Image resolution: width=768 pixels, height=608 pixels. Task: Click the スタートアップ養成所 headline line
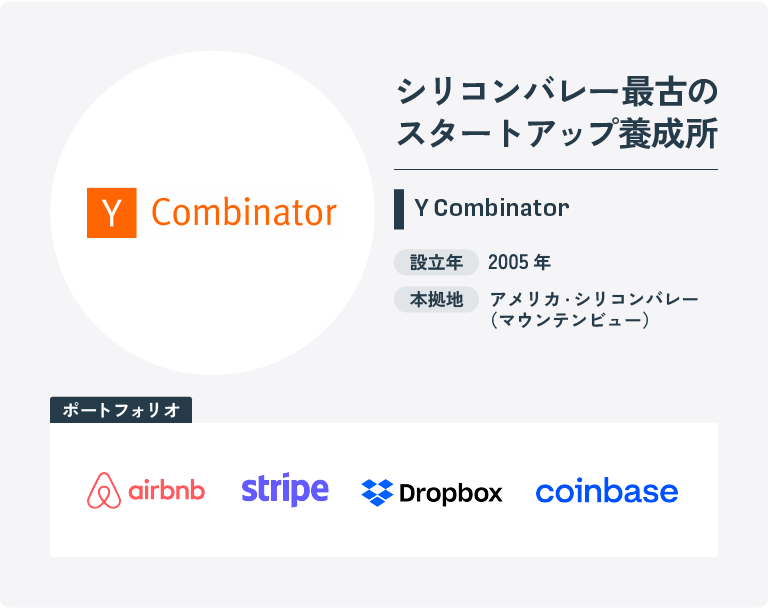(557, 133)
